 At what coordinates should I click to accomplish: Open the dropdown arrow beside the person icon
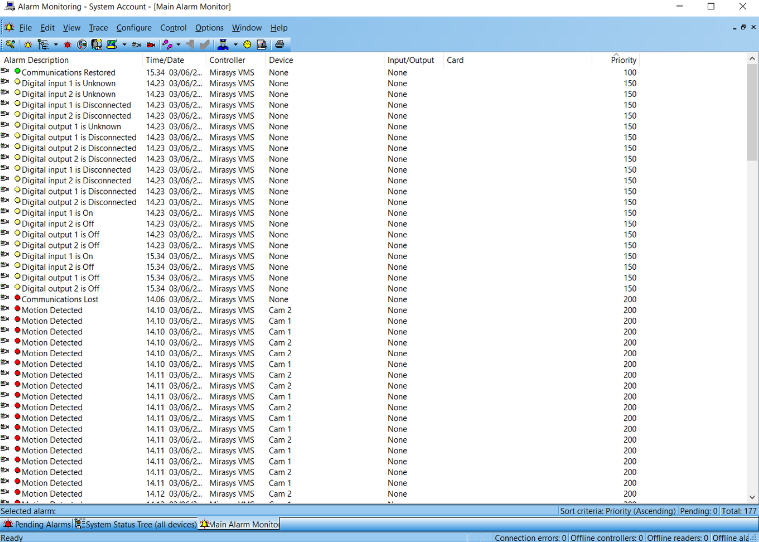(236, 44)
